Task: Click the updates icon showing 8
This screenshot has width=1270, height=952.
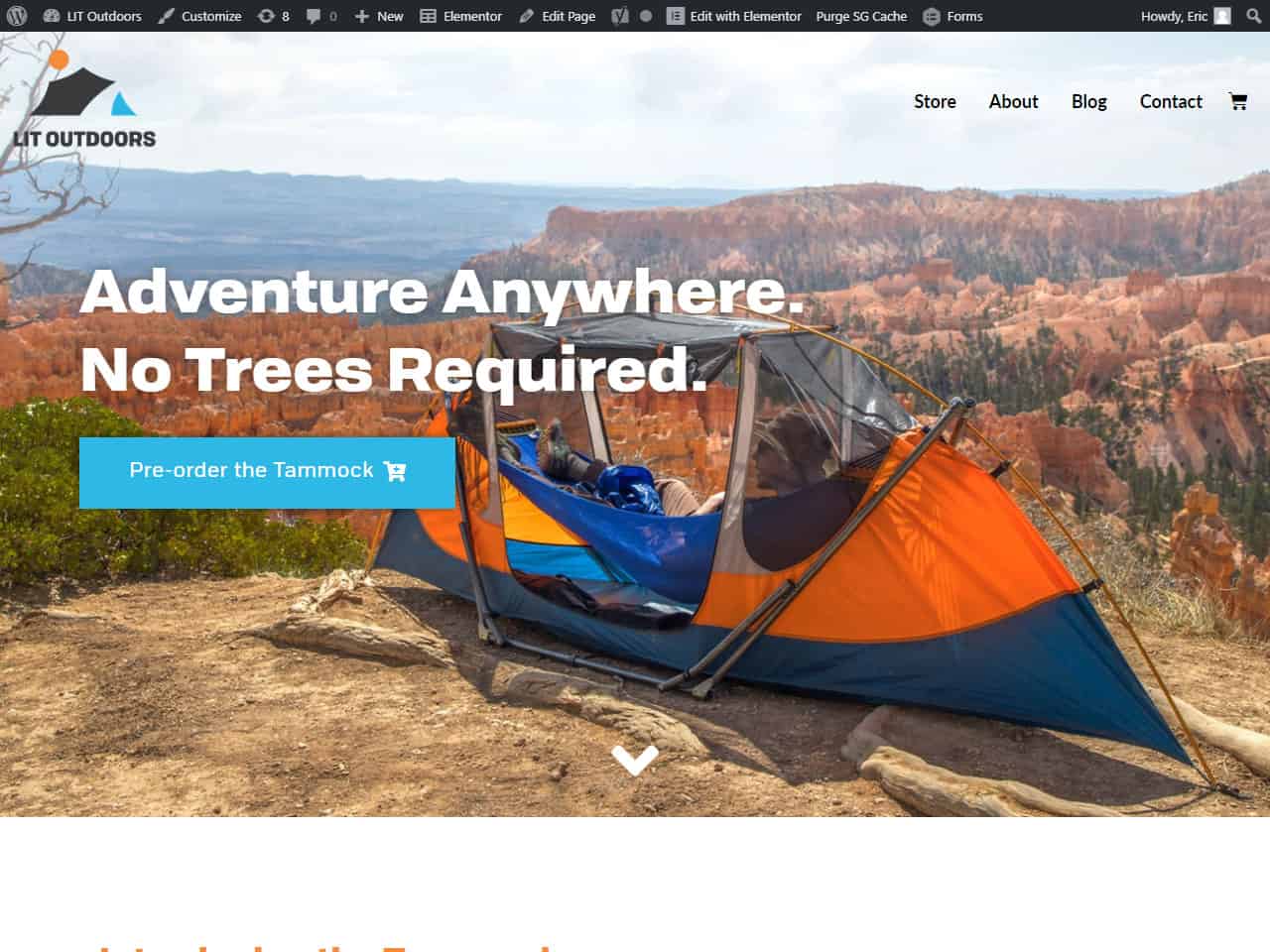Action: click(x=273, y=16)
